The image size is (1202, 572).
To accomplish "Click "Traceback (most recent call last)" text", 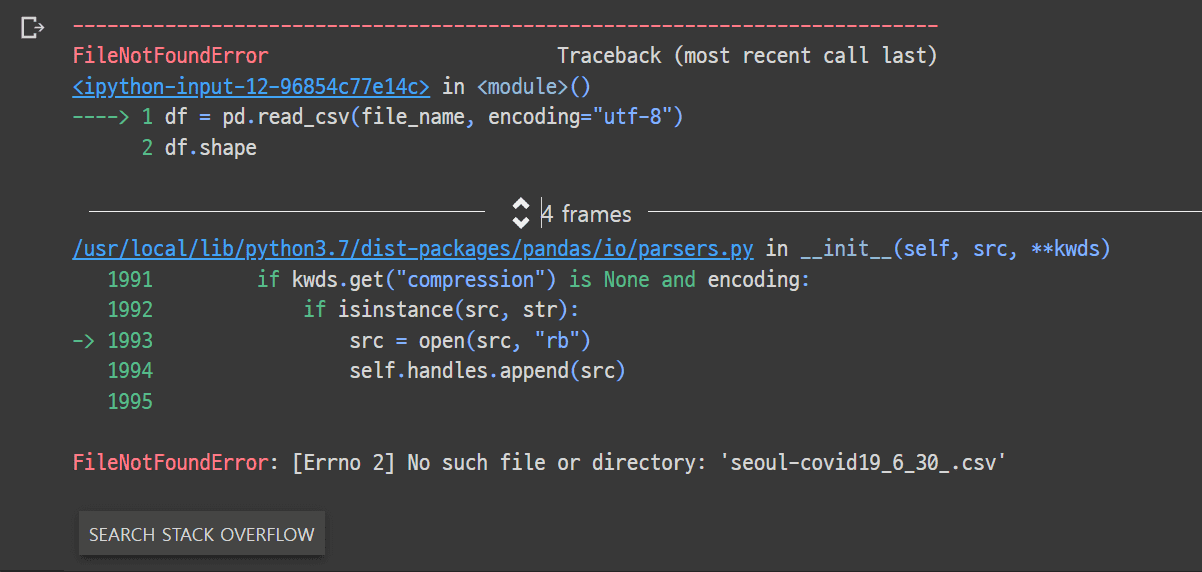I will (x=747, y=55).
